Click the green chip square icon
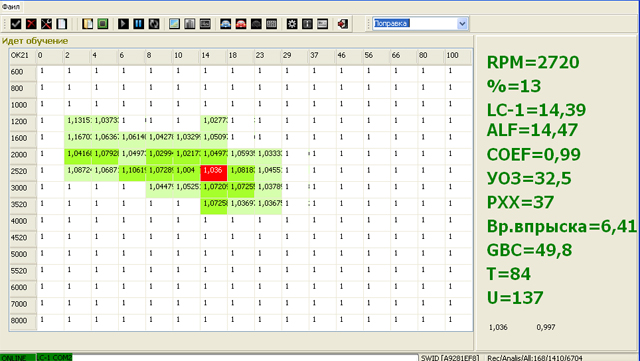The width and height of the screenshot is (640, 361). coord(103,24)
